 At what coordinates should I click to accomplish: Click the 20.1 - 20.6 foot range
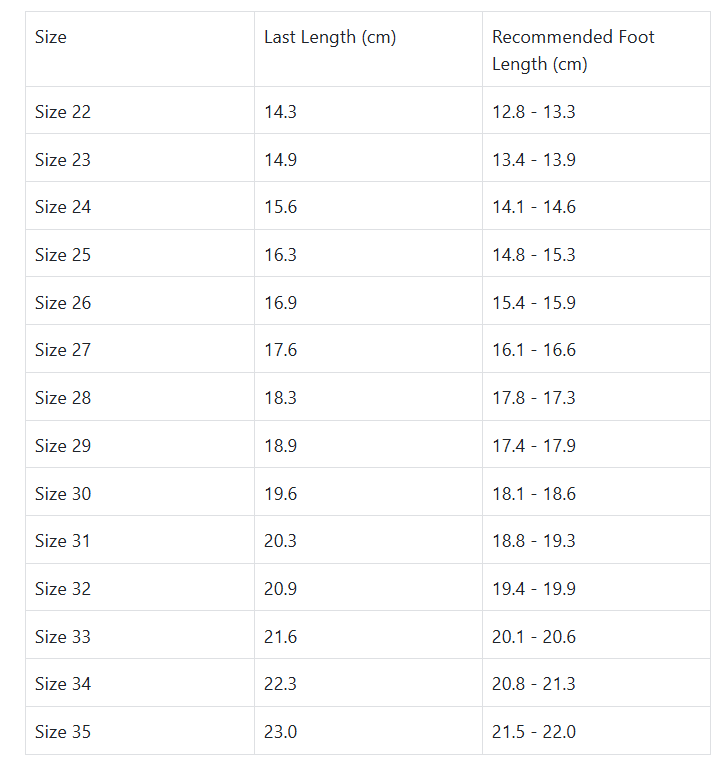pos(533,637)
